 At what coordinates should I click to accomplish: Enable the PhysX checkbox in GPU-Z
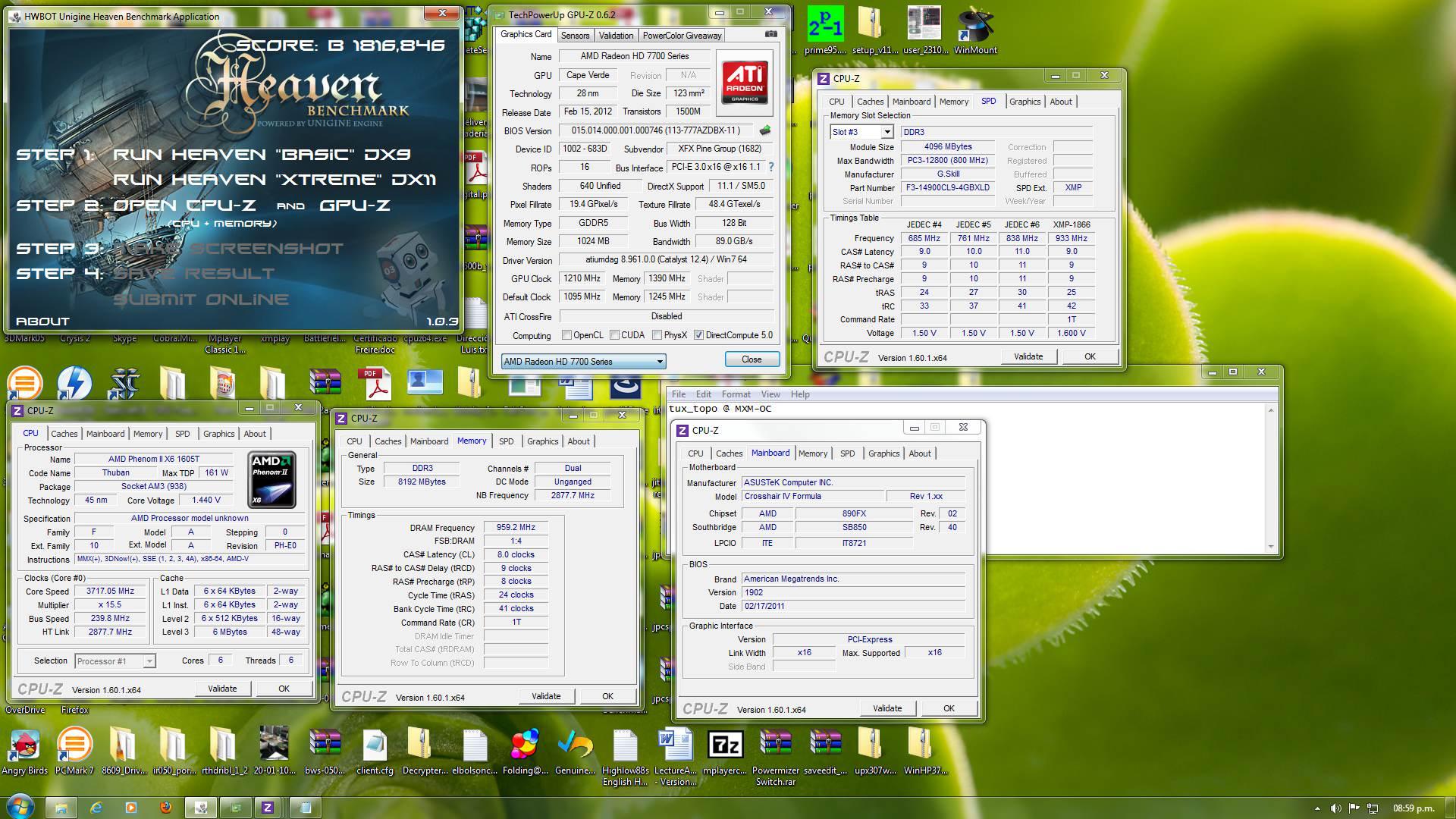coord(657,335)
